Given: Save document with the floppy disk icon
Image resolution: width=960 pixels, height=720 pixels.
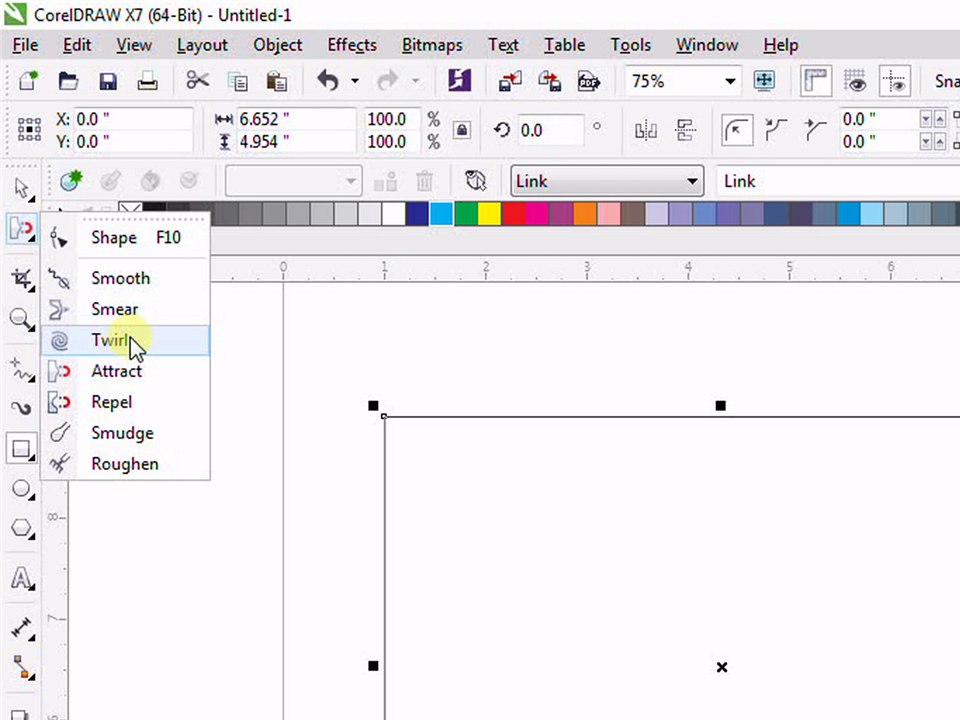Looking at the screenshot, I should [x=108, y=81].
